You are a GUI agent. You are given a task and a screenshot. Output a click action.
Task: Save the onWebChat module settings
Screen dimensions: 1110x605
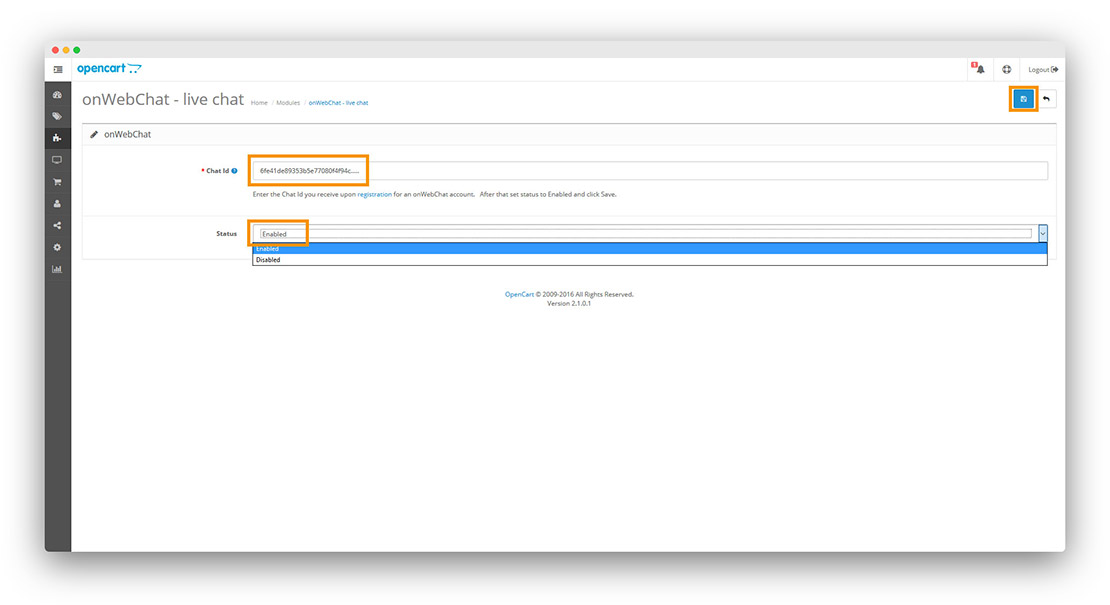1023,99
